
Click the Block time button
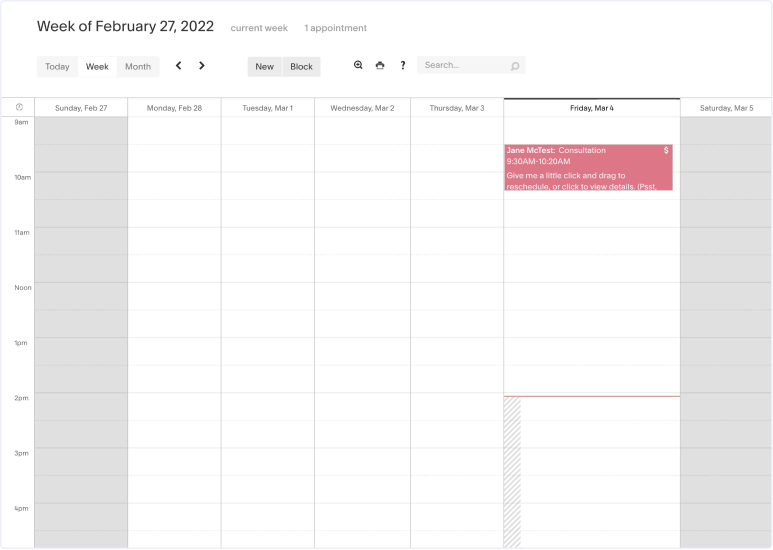coord(301,67)
